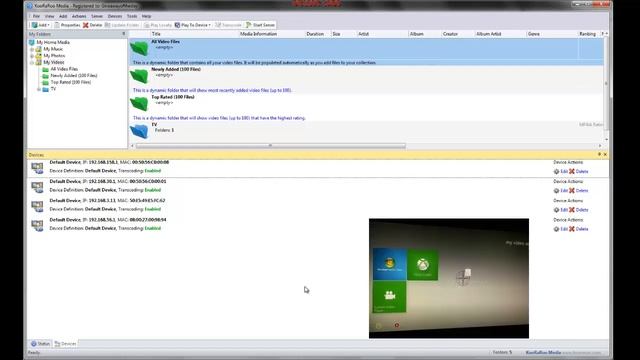Click green Newly Added folder icon in list
Screen dimensions: 640x360
[139, 76]
